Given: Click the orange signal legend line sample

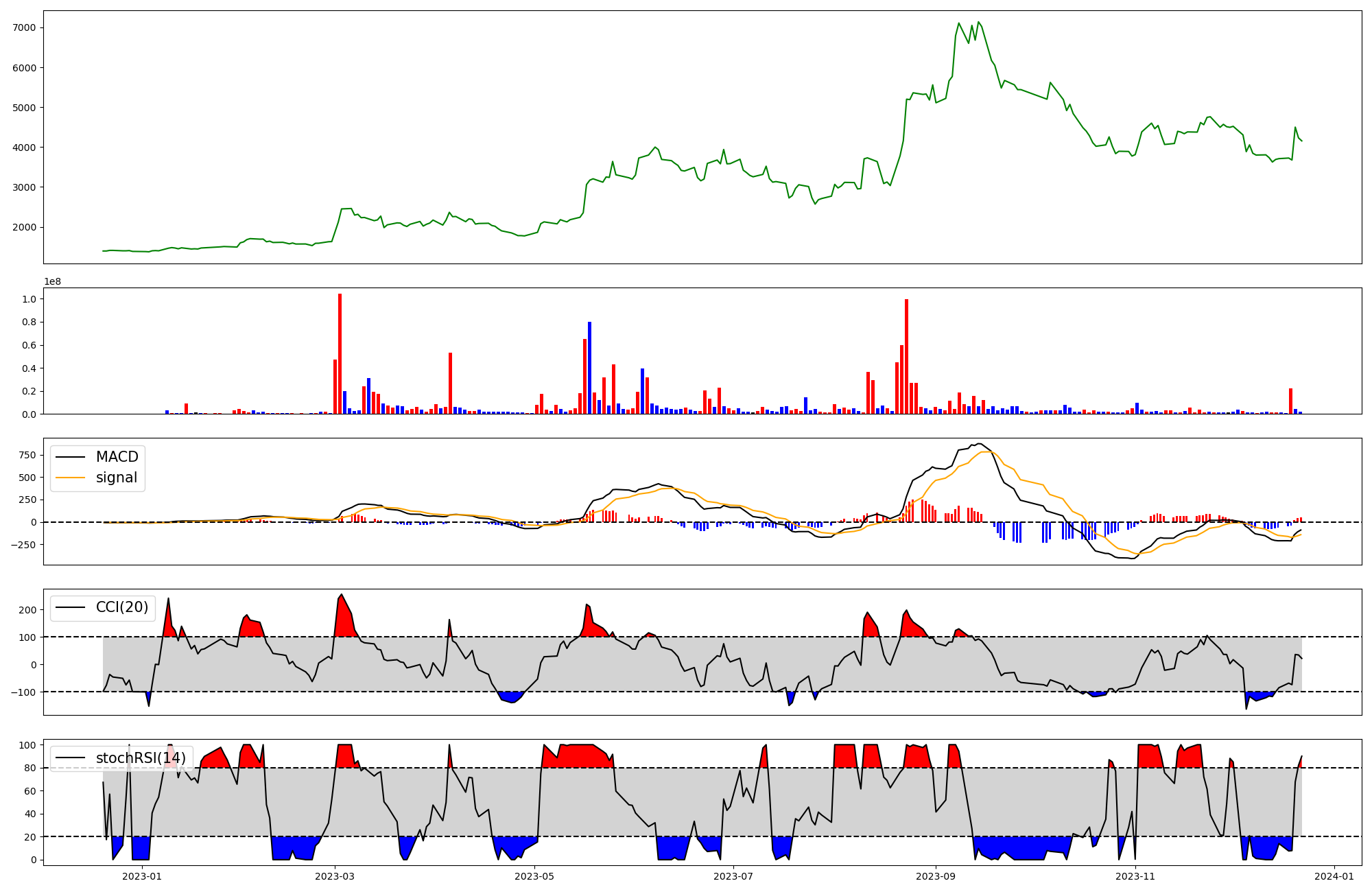Looking at the screenshot, I should point(71,478).
